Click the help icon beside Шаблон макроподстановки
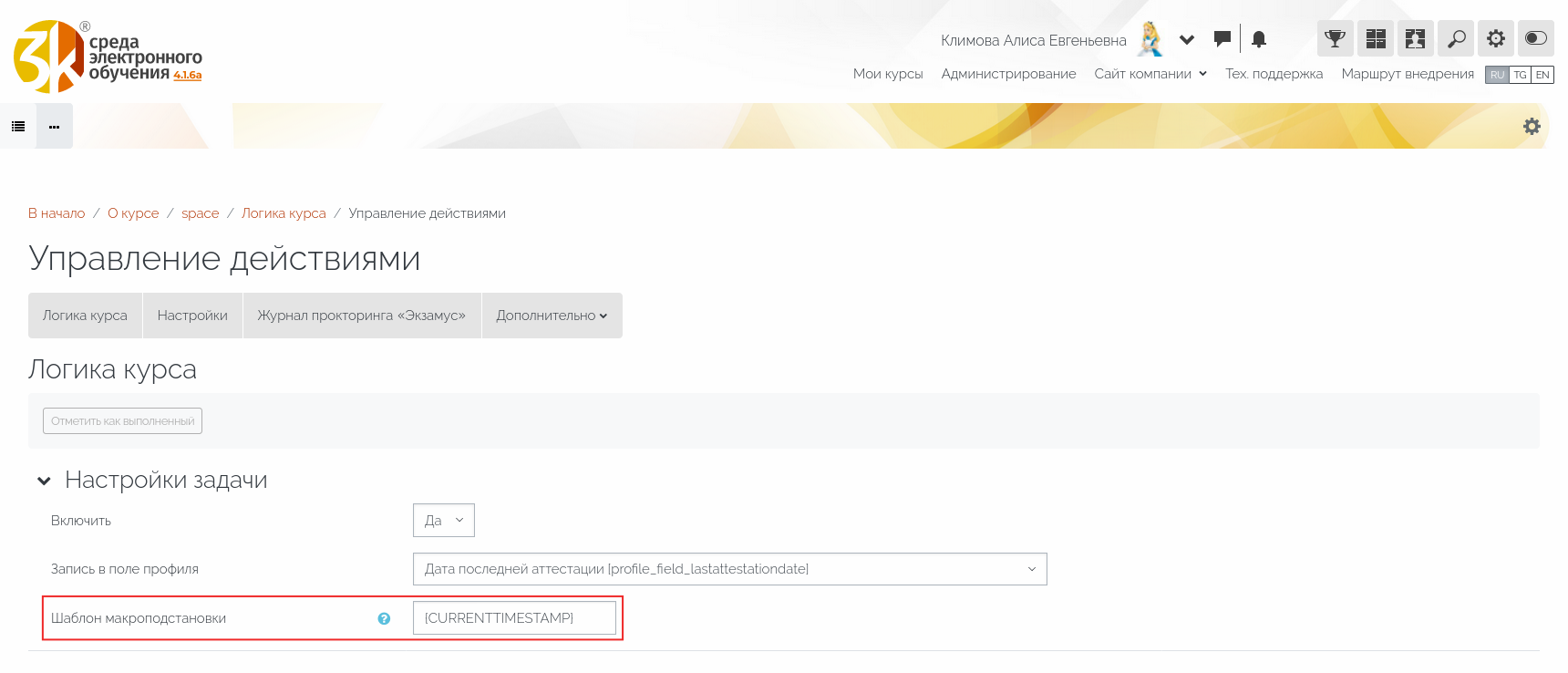Viewport: 1568px width, 673px height. coord(384,618)
